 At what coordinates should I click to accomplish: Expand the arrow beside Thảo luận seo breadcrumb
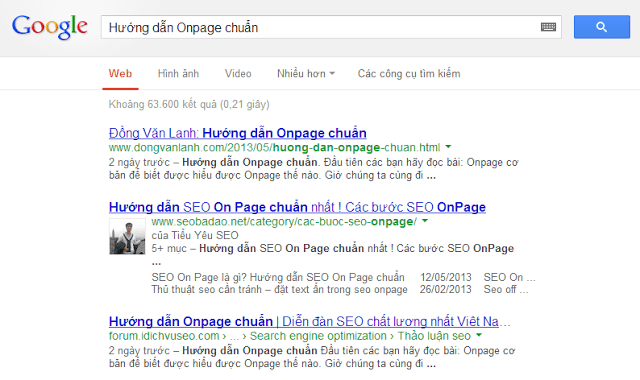point(479,335)
